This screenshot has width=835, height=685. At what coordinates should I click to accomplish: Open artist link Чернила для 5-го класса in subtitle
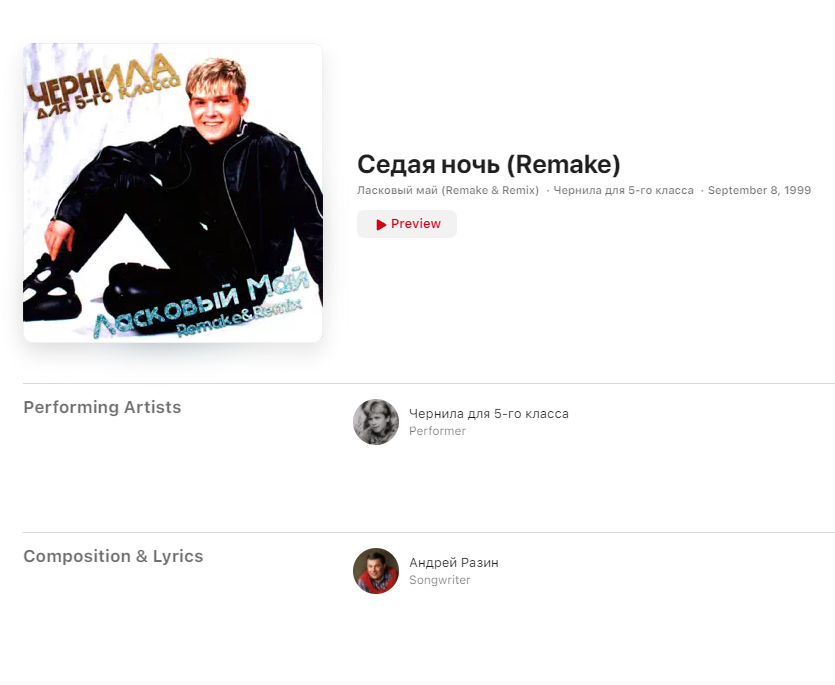(x=623, y=190)
